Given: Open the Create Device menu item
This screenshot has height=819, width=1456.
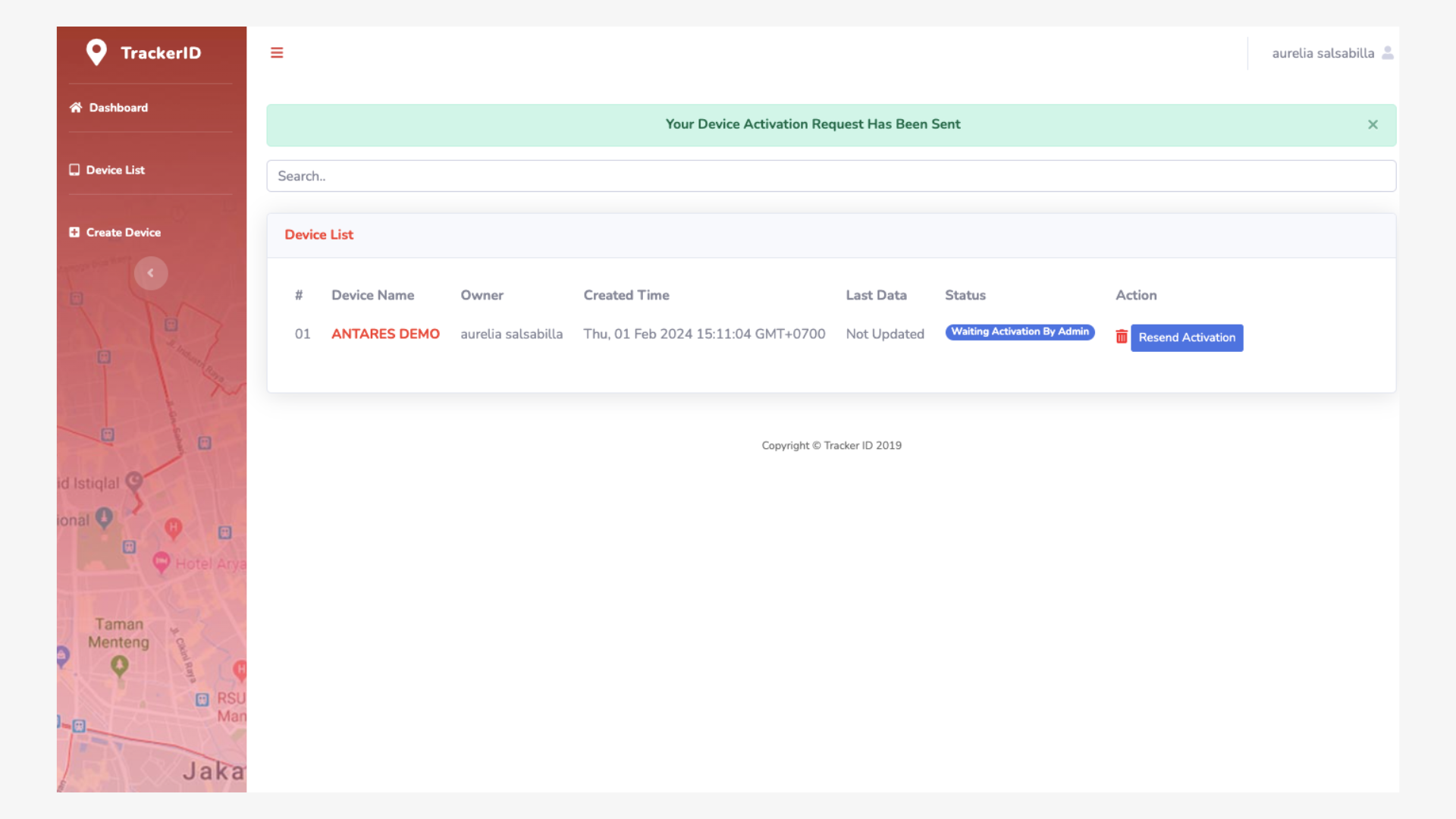Looking at the screenshot, I should tap(123, 232).
